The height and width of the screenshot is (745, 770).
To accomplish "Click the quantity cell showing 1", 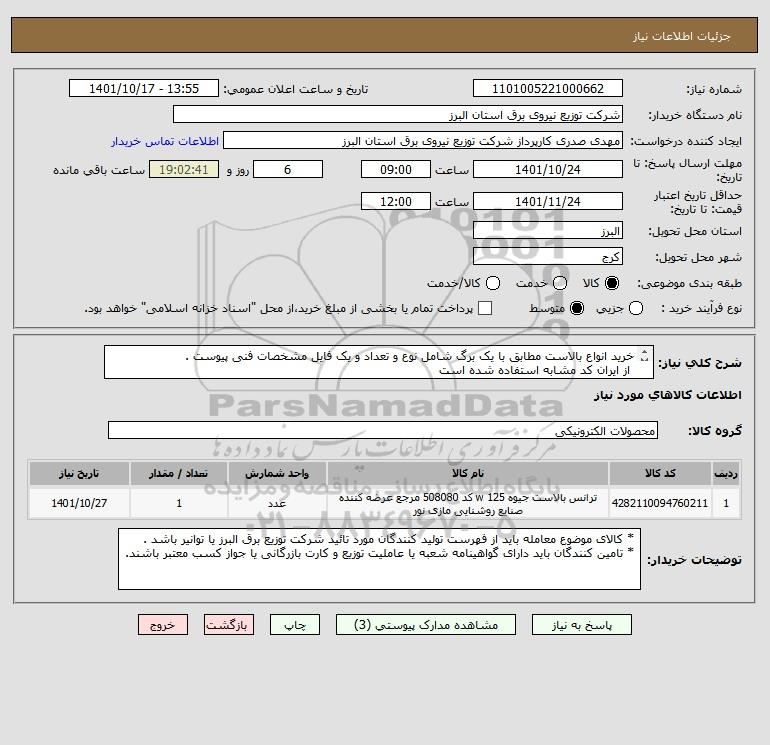I will pos(179,503).
